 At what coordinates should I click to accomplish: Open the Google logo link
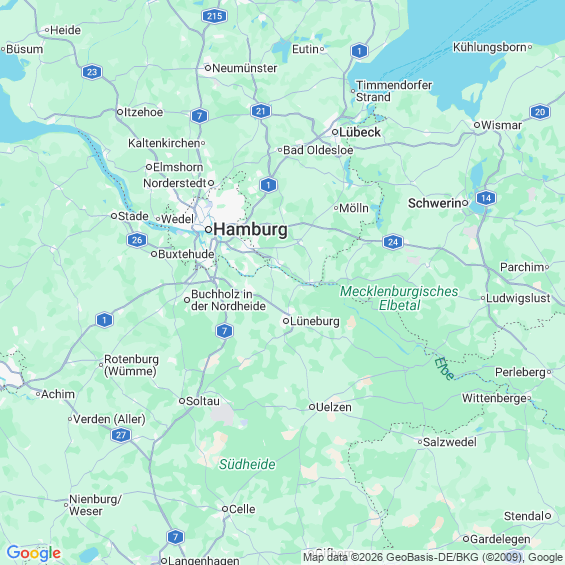(34, 553)
